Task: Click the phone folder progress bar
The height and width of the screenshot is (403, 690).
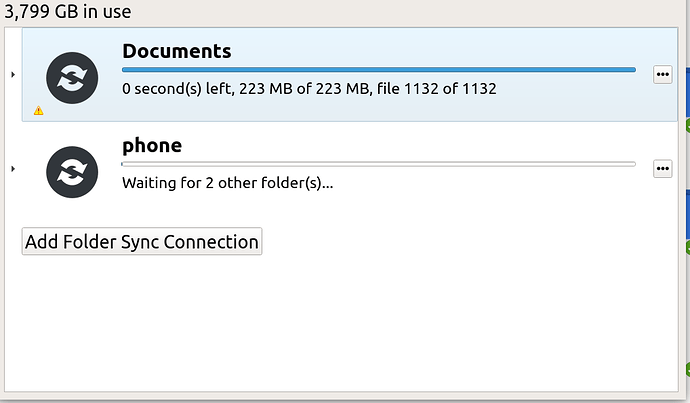Action: pyautogui.click(x=378, y=164)
